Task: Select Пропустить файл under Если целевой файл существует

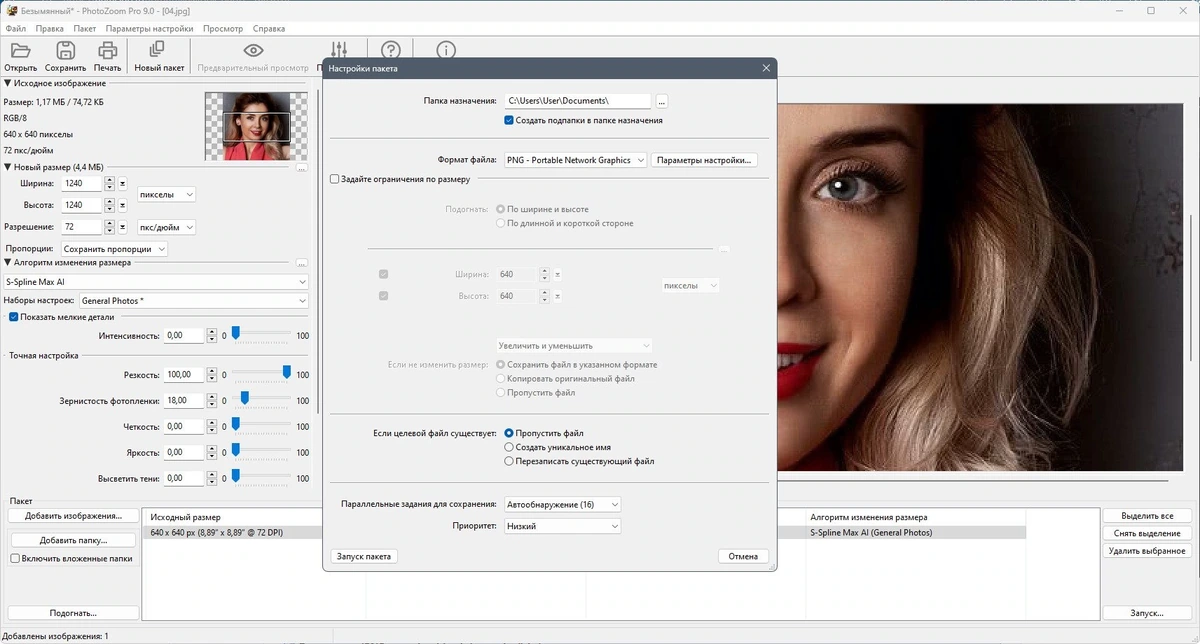Action: coord(509,433)
